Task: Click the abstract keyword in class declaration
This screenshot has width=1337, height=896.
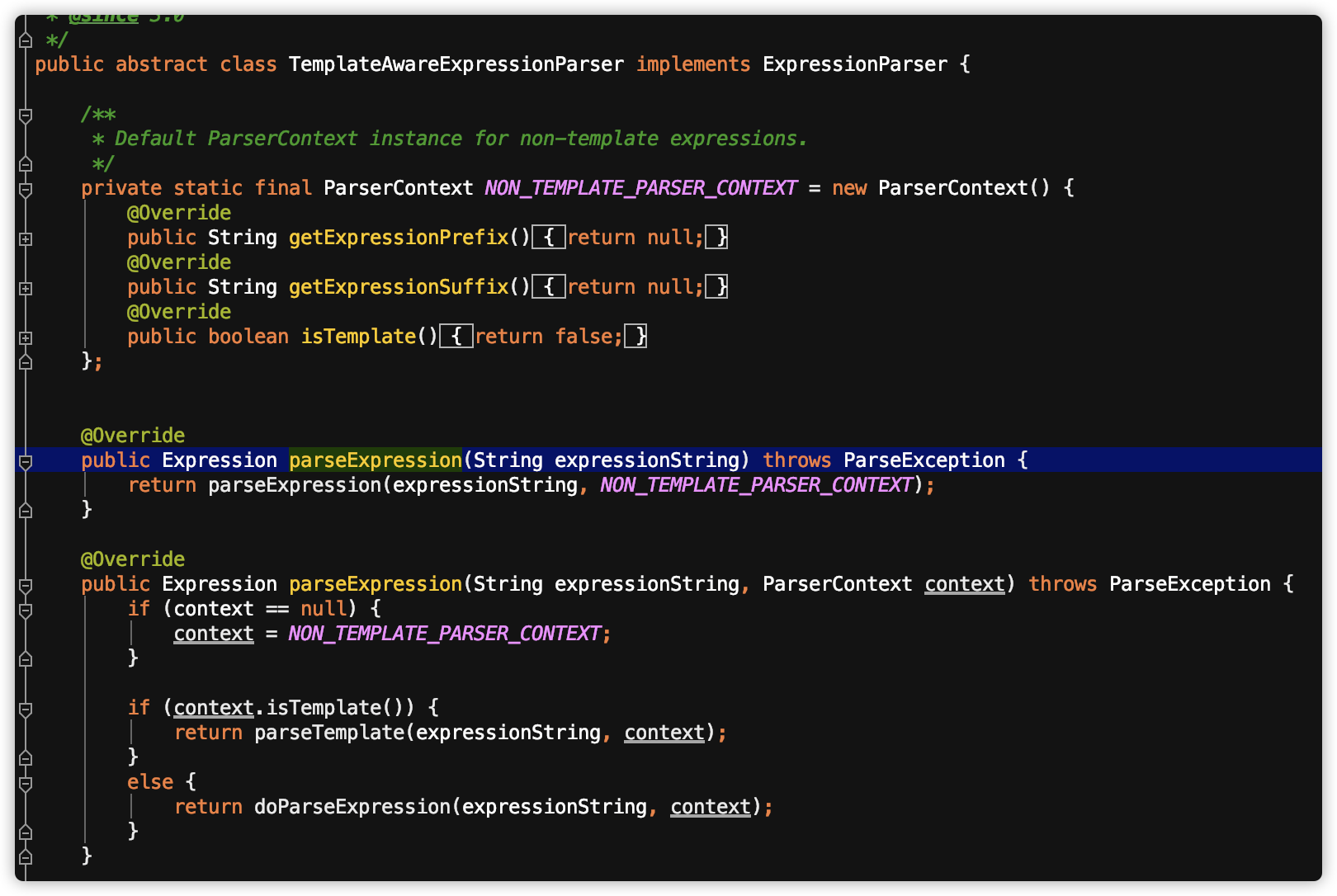Action: (162, 64)
